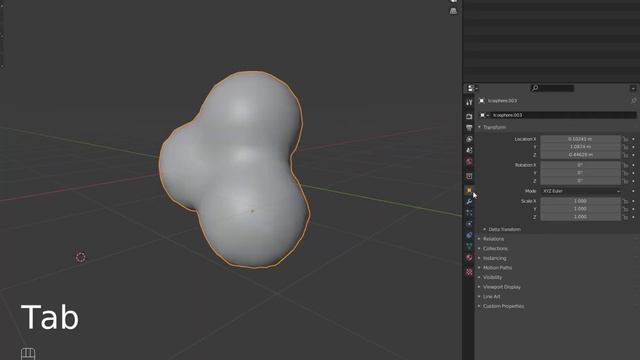Animate Location X with its dot icon
The image size is (640, 360).
pos(633,139)
